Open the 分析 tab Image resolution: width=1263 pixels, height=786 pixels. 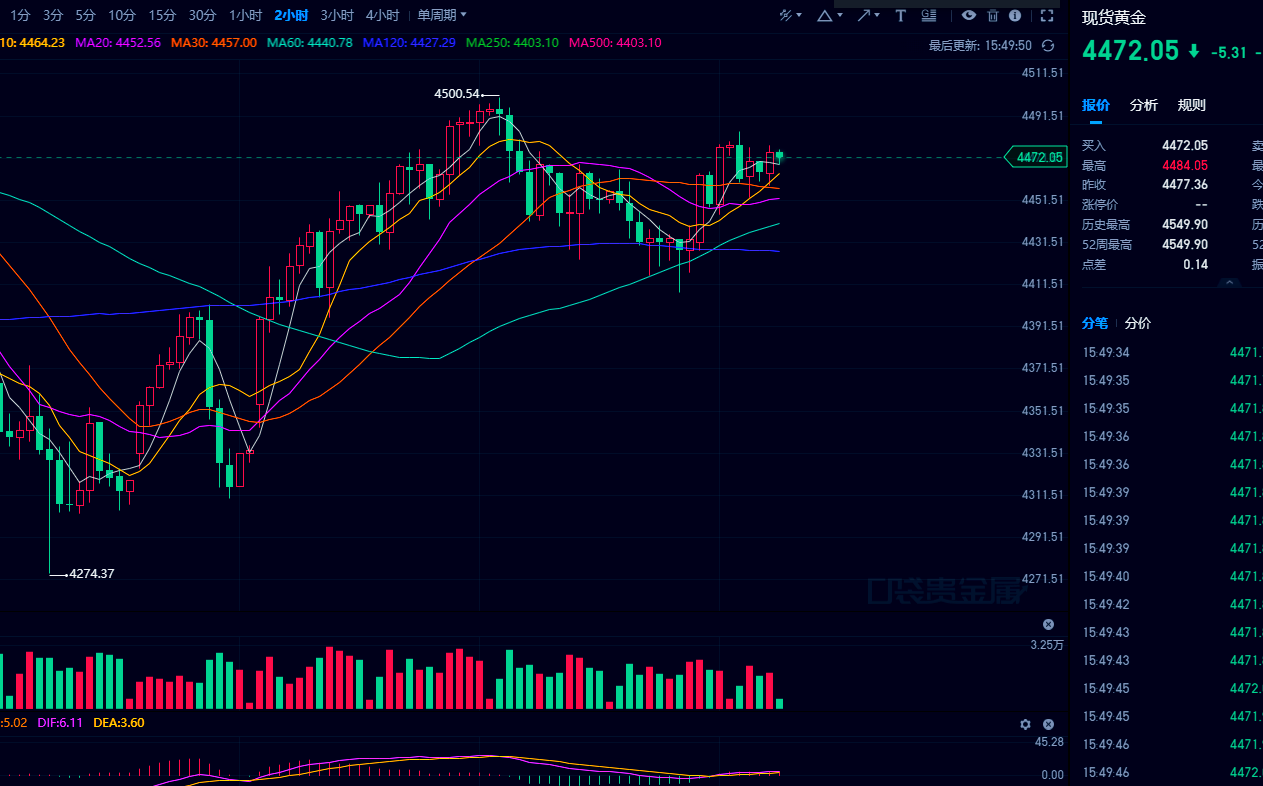[1144, 105]
